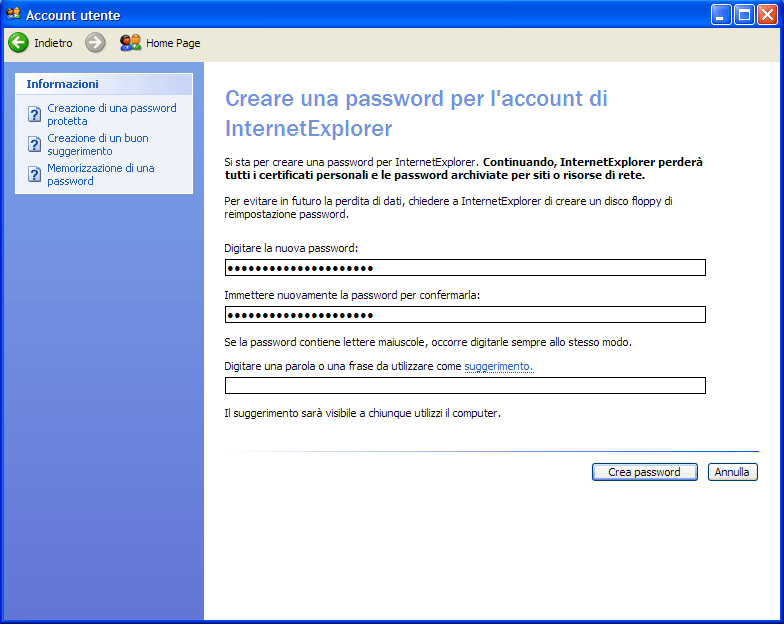The width and height of the screenshot is (784, 624).
Task: Focus the Digitare la nuova password field
Action: 465,268
